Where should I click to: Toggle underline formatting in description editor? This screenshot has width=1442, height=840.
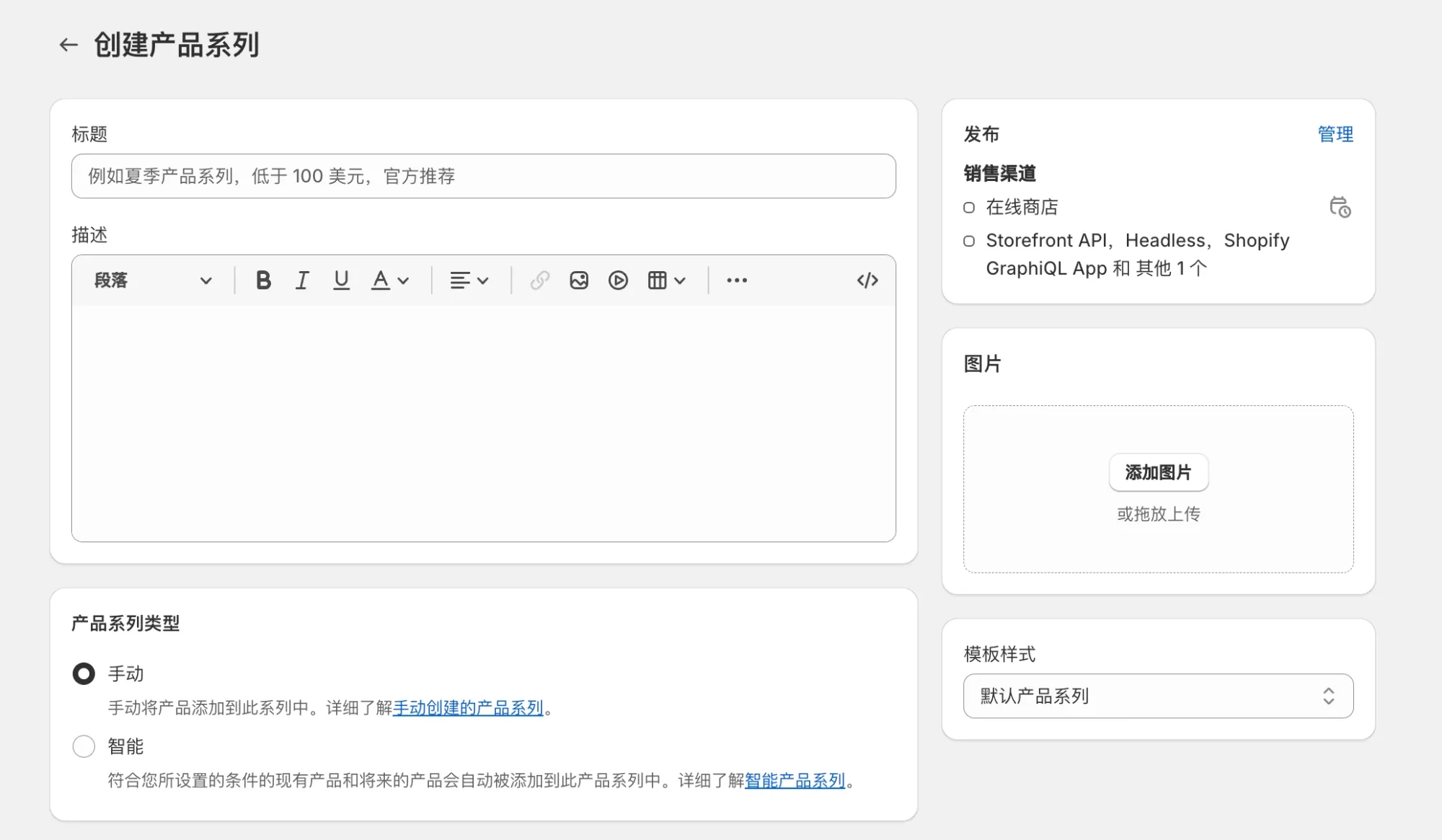point(341,280)
